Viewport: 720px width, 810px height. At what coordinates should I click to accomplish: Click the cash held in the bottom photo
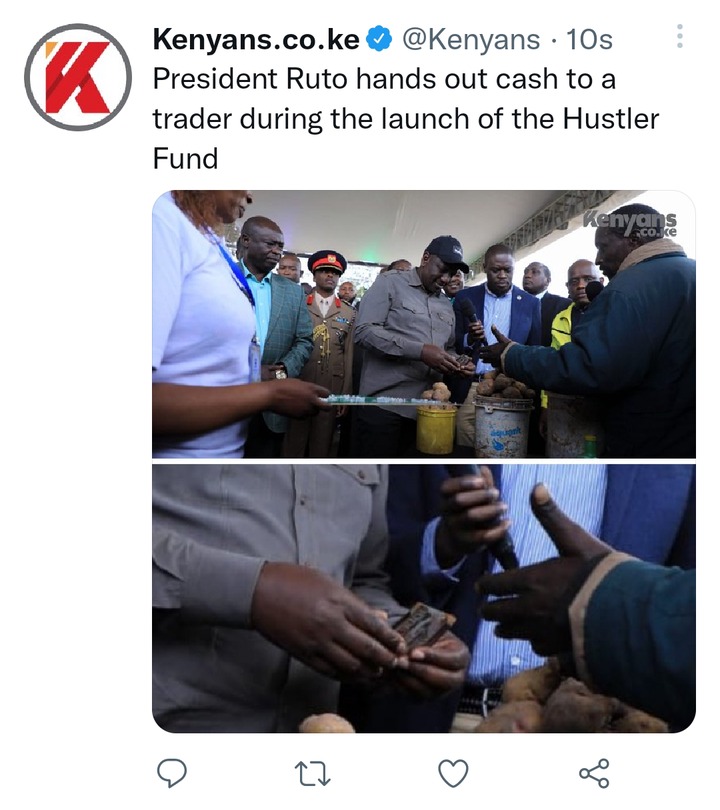click(x=420, y=627)
